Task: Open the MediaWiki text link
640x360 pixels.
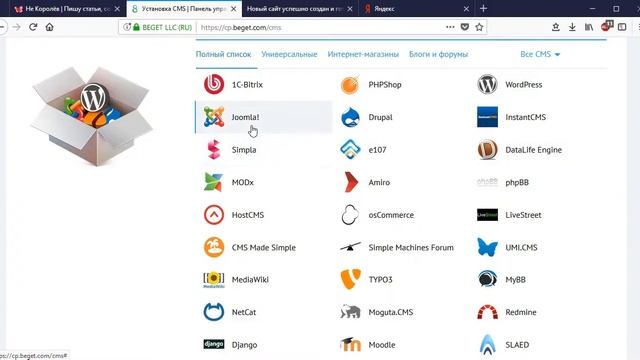Action: coord(250,280)
